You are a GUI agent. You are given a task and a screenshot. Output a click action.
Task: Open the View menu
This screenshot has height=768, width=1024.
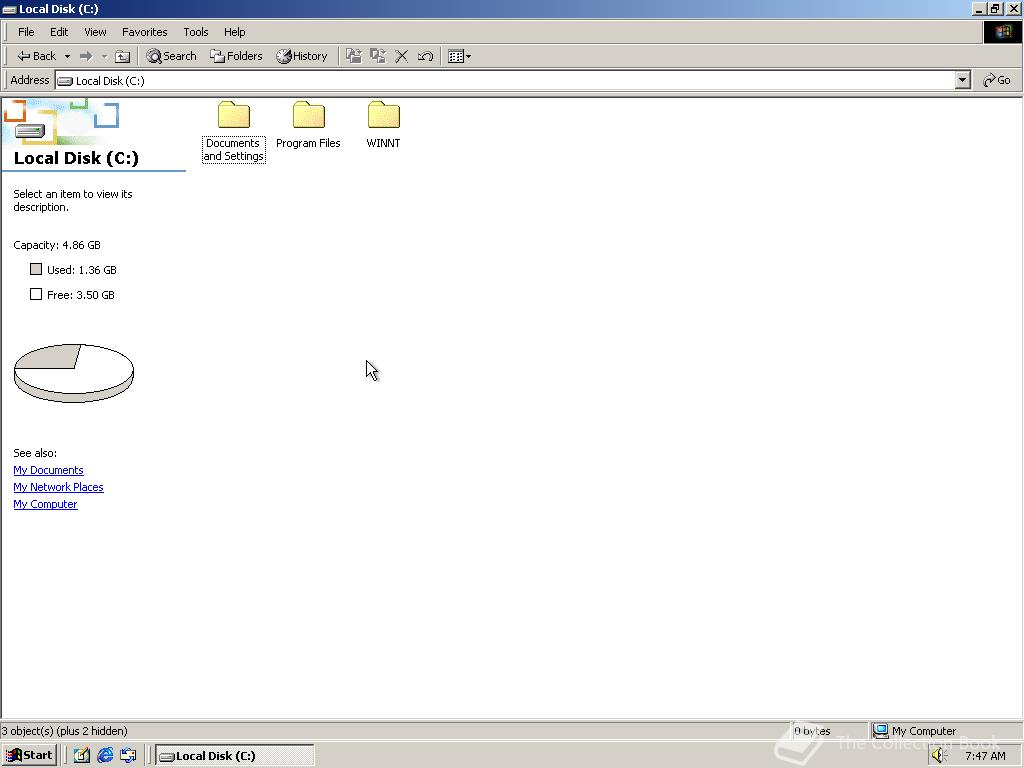point(95,32)
